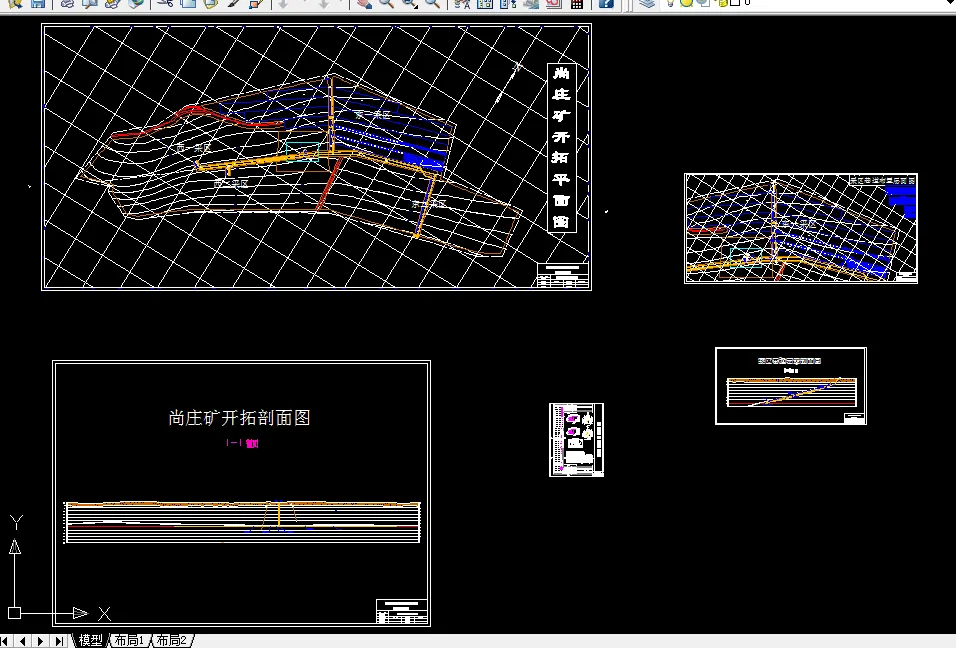Lock the current layer with the padlock icon

point(722,5)
